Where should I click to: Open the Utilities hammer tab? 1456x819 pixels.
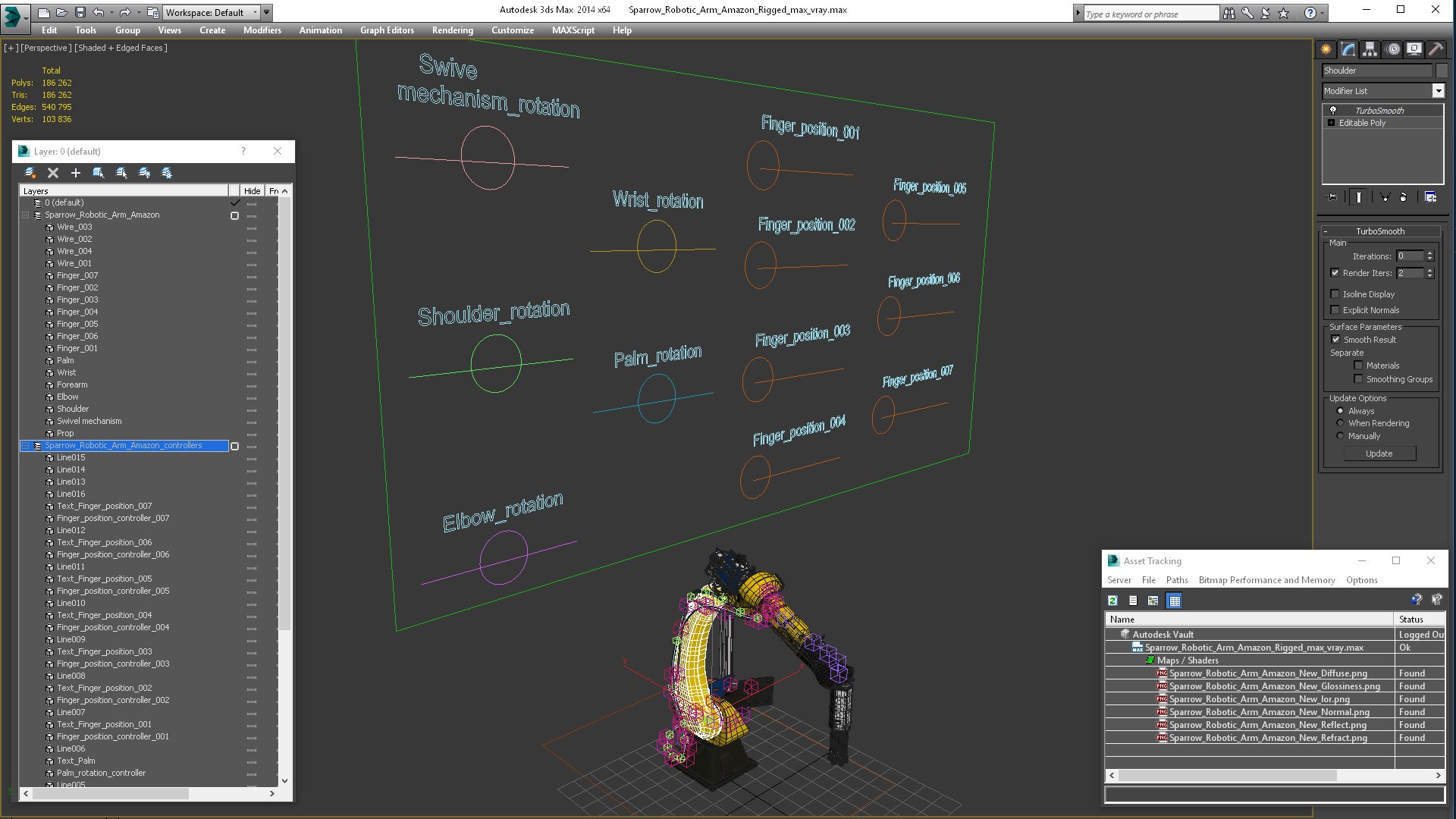[x=1436, y=49]
